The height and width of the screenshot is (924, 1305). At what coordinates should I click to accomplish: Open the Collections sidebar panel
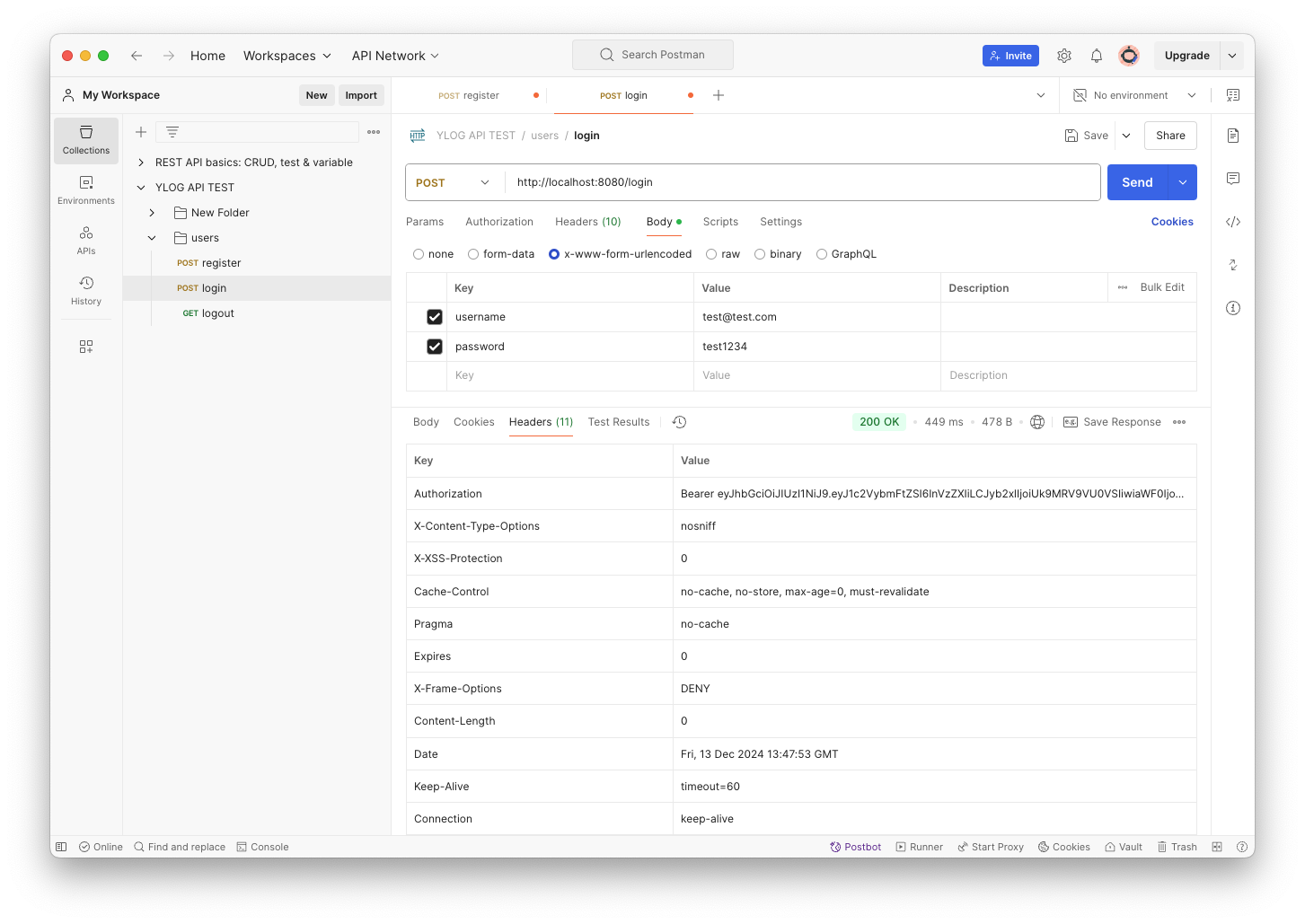(x=86, y=141)
